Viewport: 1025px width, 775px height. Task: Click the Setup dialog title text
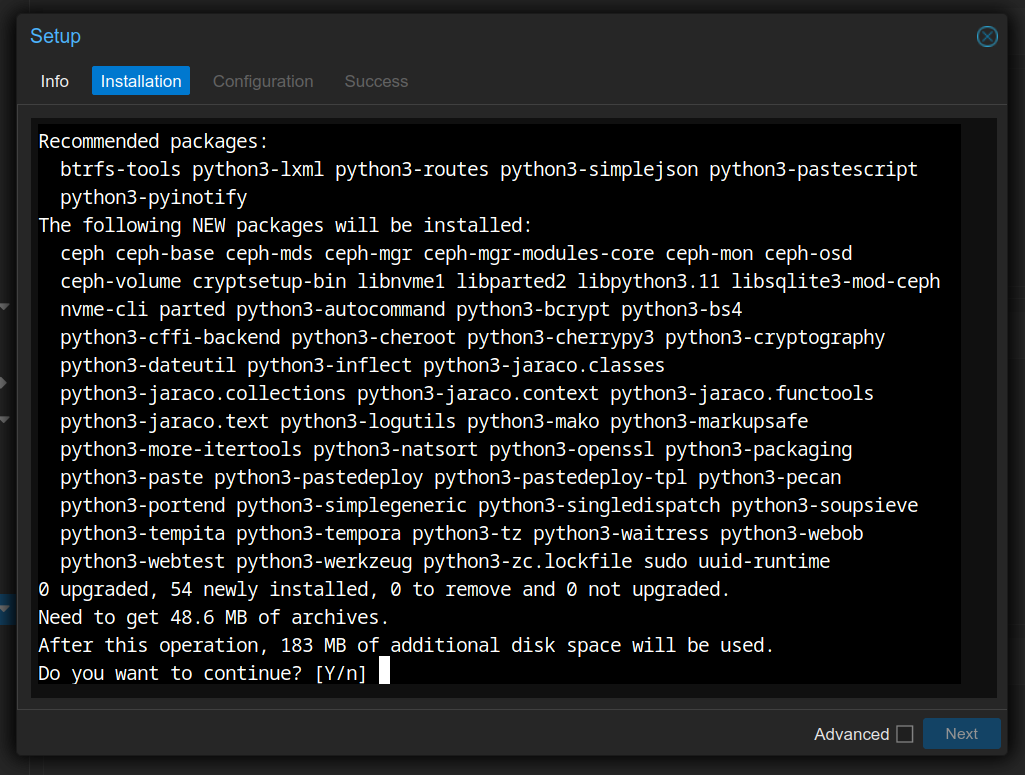point(55,36)
